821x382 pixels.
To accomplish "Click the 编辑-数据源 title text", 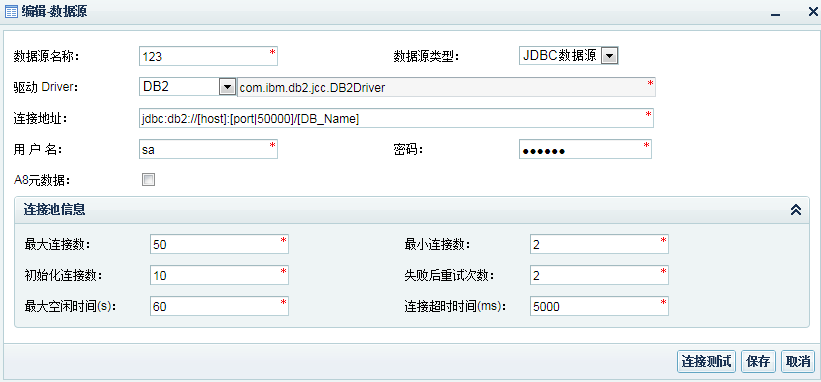I will pos(54,13).
